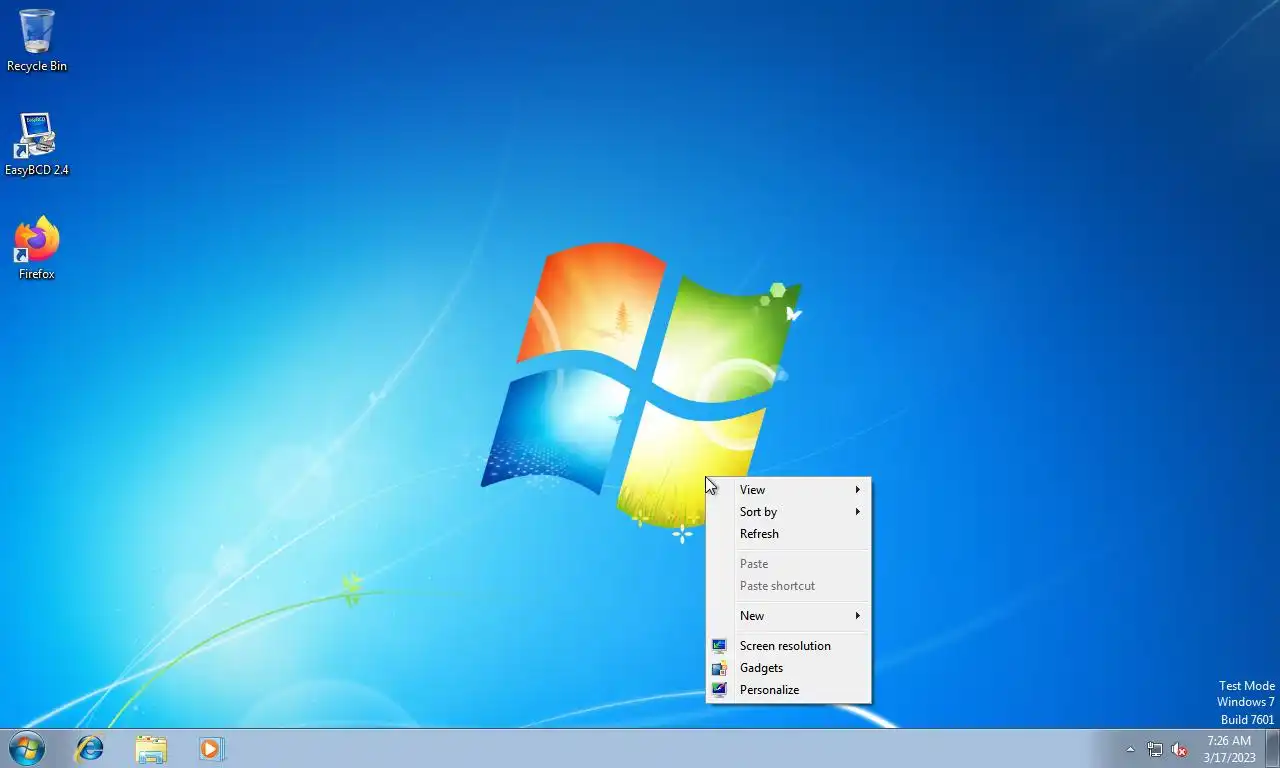Click the Show desktop strip at taskbar end
The width and height of the screenshot is (1280, 768).
1272,748
